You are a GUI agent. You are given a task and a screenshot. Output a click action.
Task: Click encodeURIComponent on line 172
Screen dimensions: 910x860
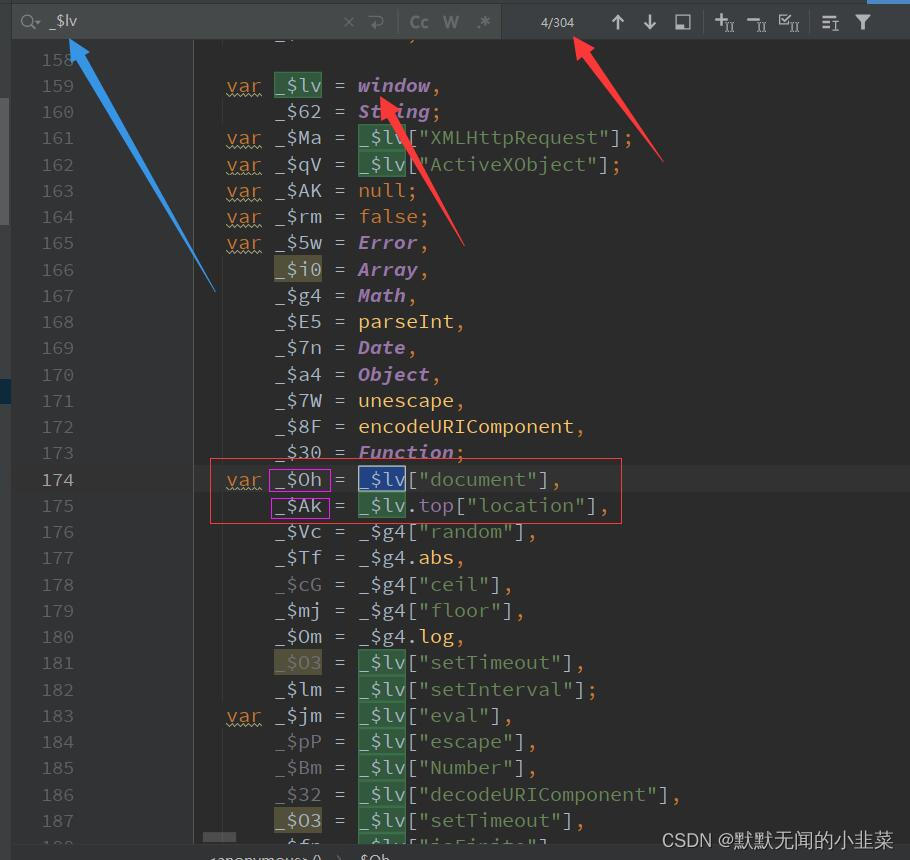tap(466, 427)
